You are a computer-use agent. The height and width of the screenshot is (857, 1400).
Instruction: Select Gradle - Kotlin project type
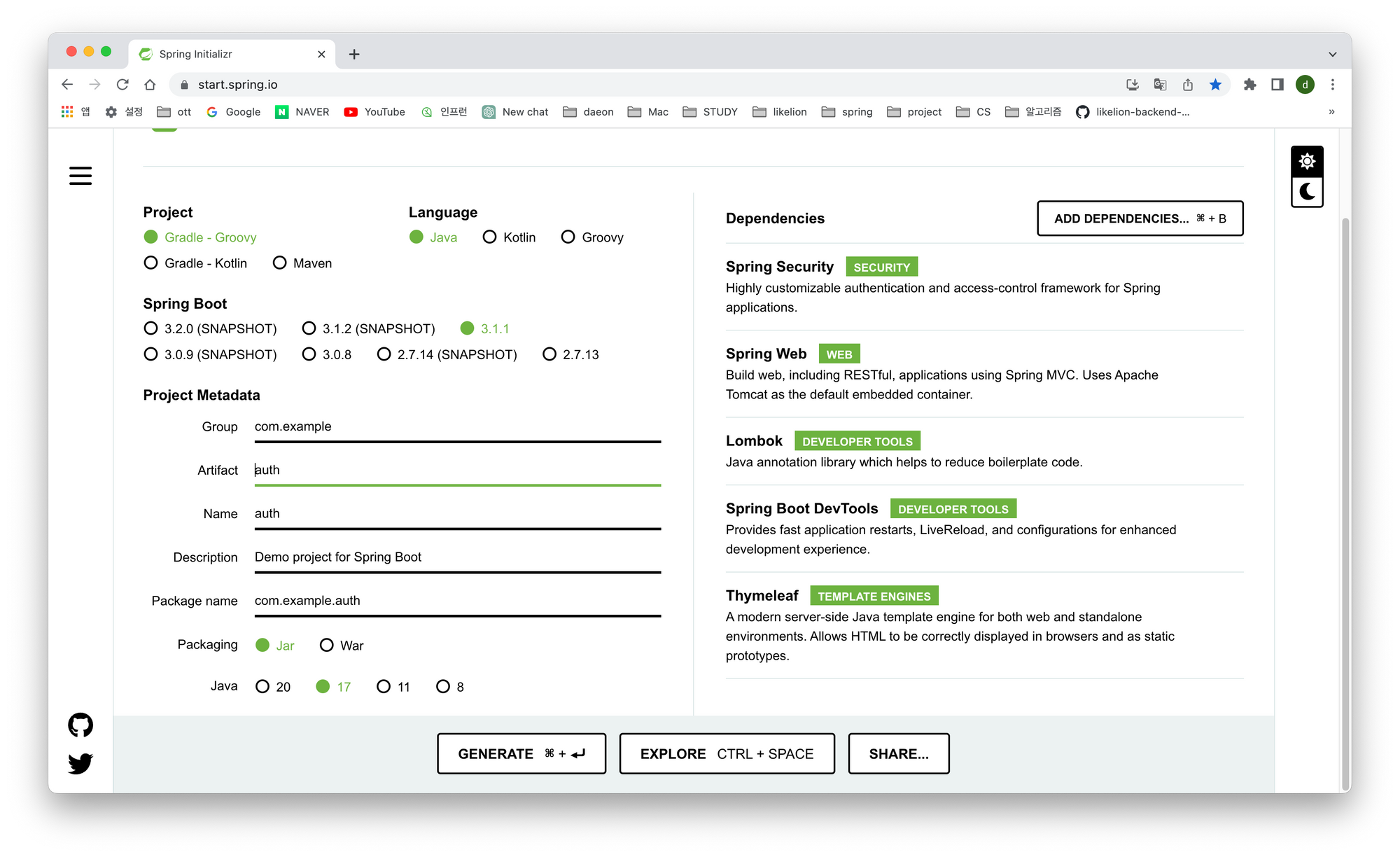[x=195, y=263]
